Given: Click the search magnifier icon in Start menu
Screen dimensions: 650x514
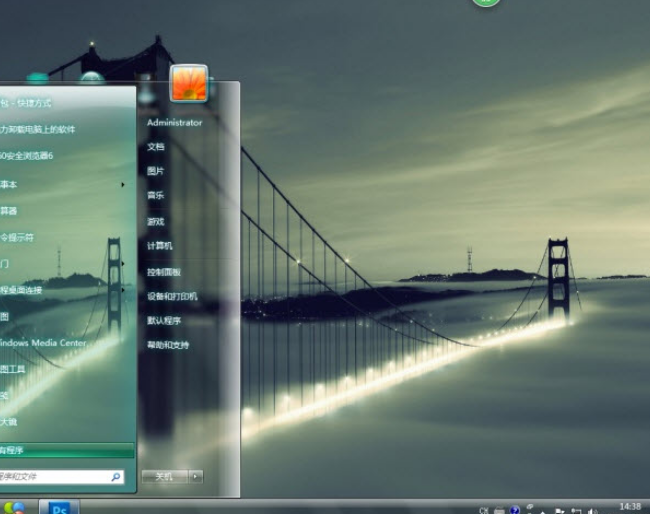Looking at the screenshot, I should point(117,477).
